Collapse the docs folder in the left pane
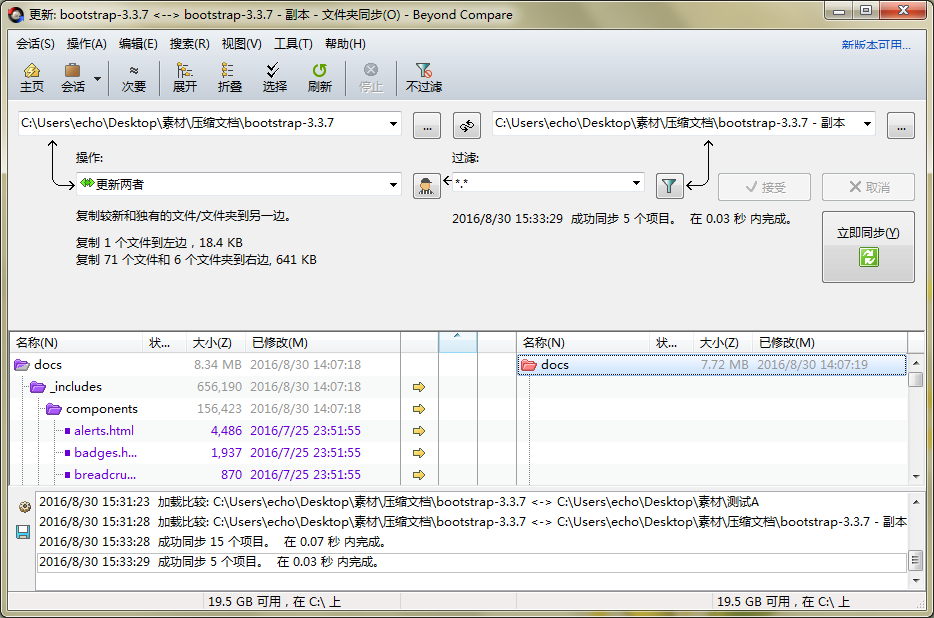The width and height of the screenshot is (934, 618). coord(22,364)
